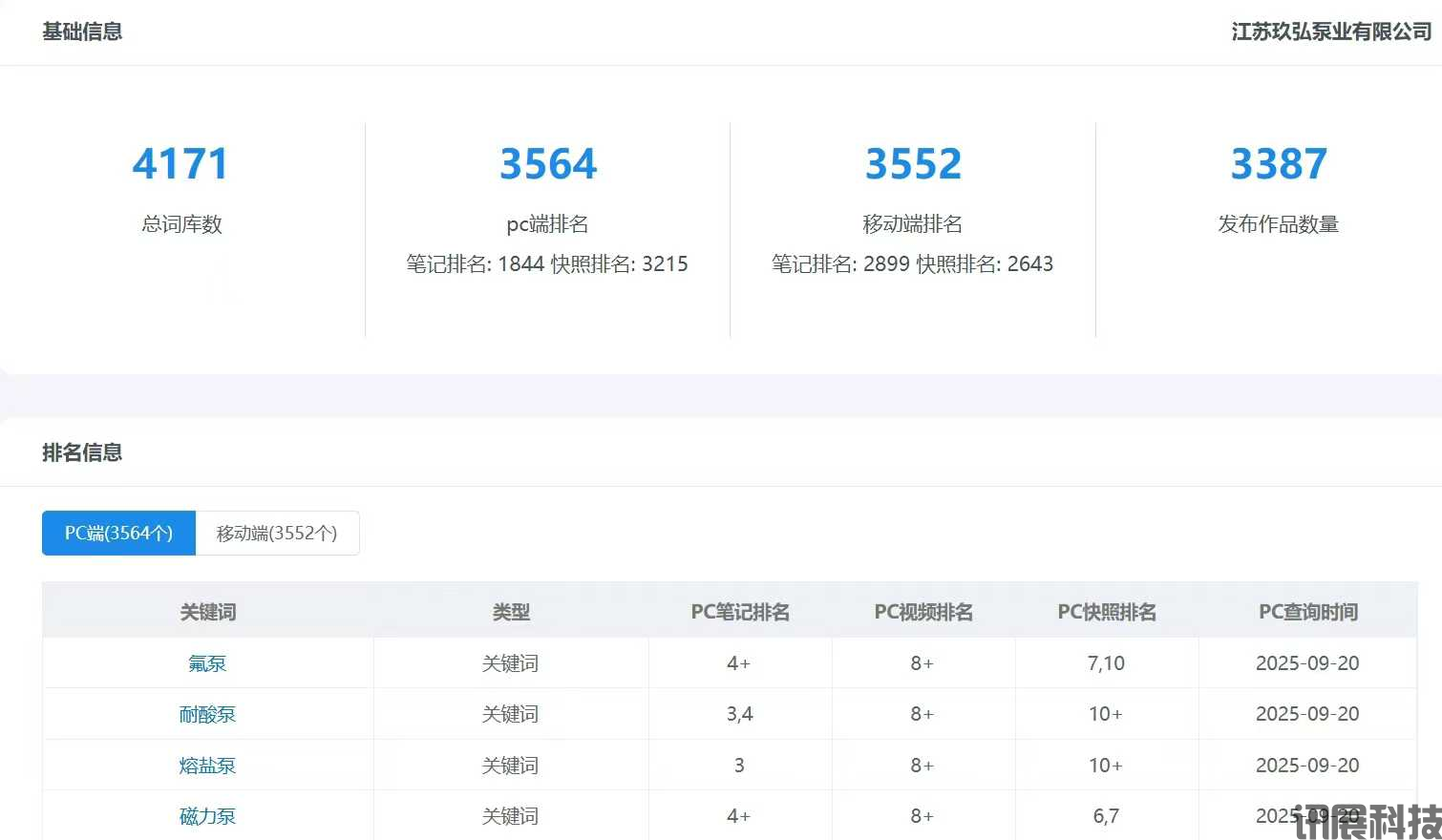Click the 熔盐泵 keyword link
This screenshot has width=1442, height=840.
(x=207, y=766)
